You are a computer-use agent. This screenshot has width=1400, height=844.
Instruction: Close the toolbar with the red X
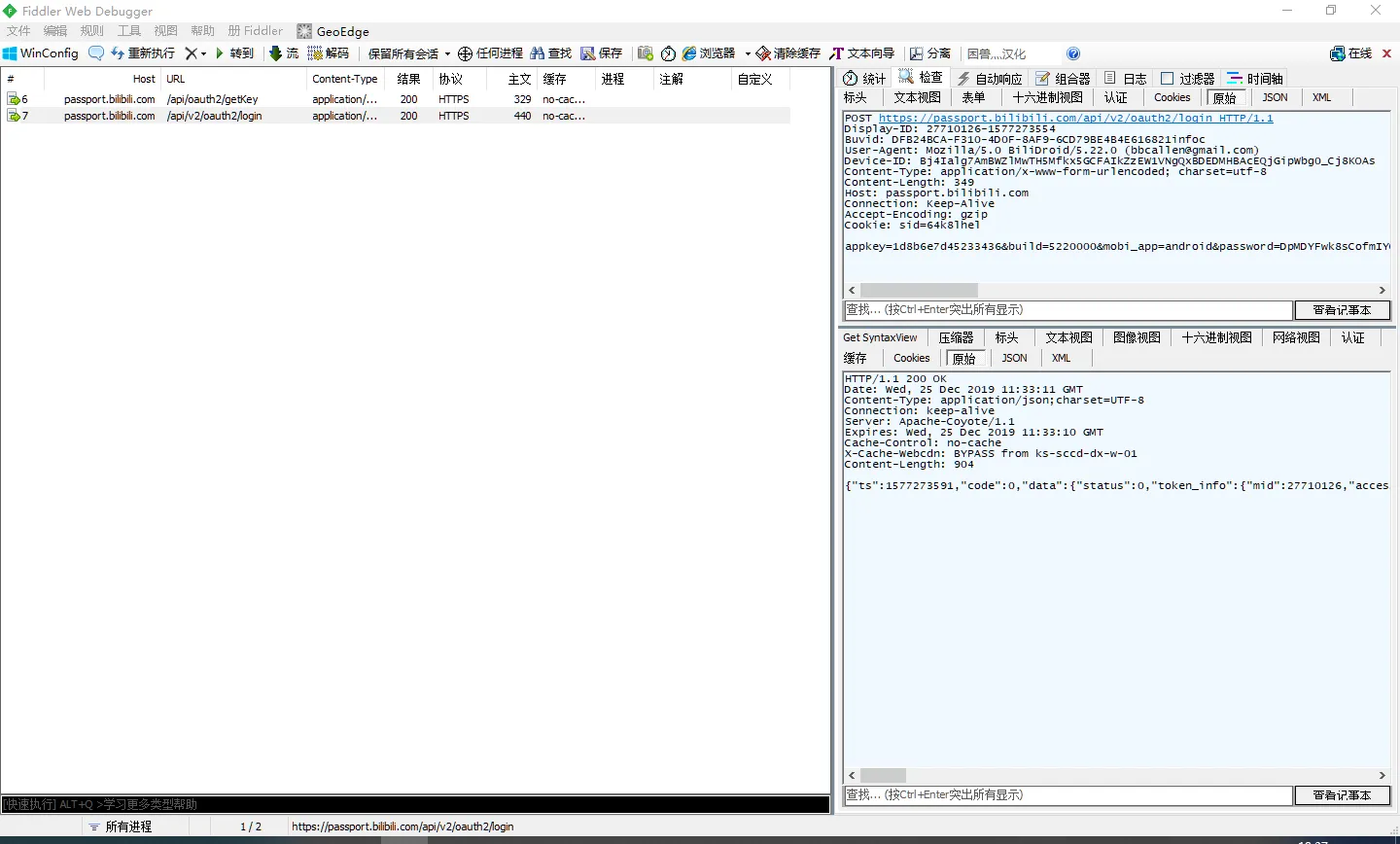(1387, 53)
